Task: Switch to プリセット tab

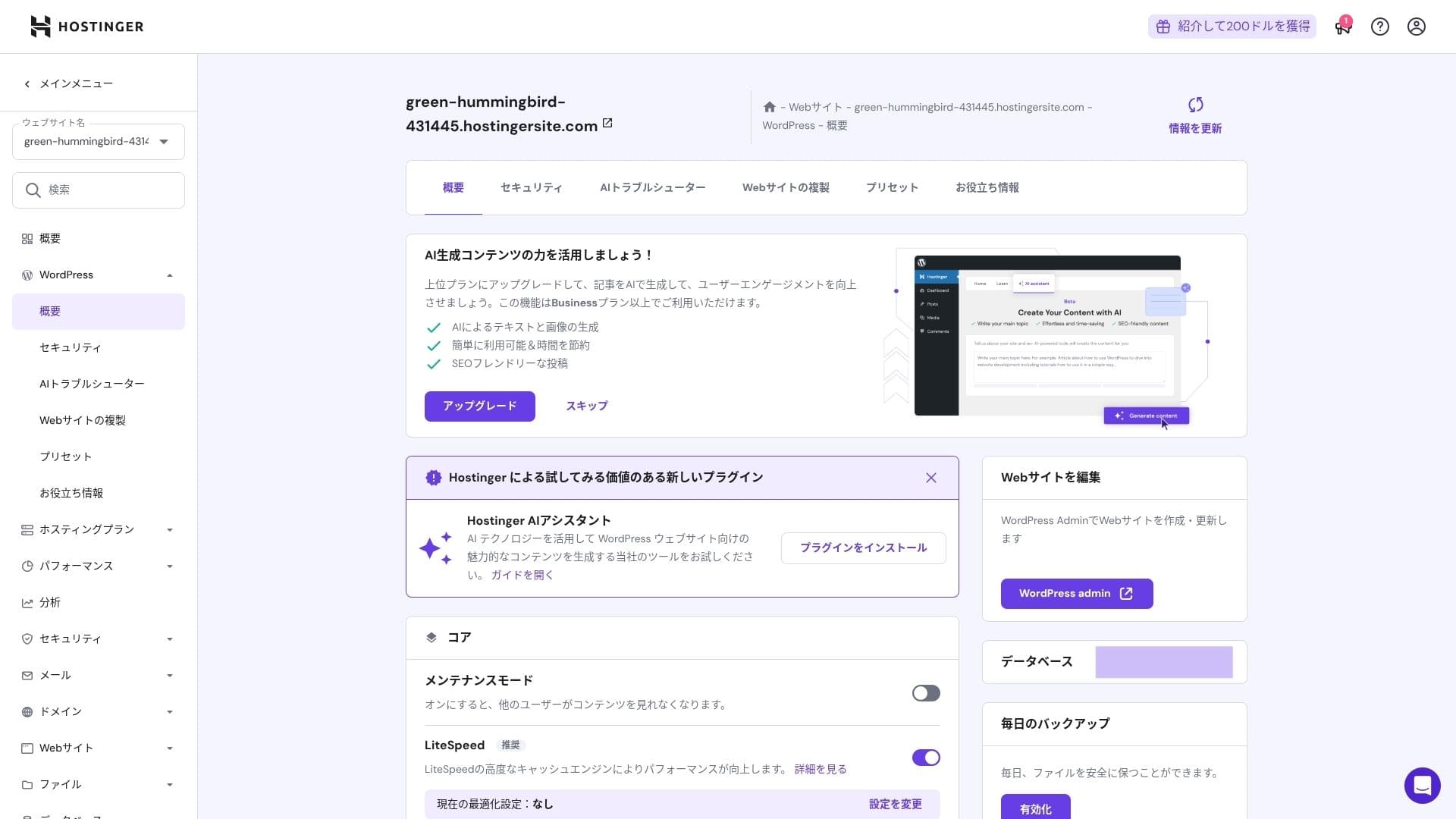Action: point(893,187)
